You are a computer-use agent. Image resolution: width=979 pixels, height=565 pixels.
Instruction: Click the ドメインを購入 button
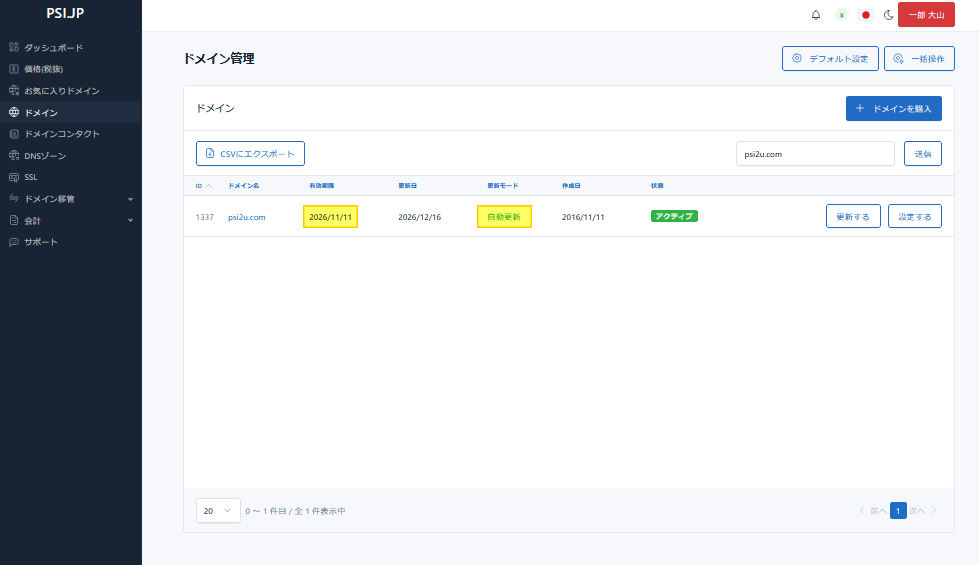[x=893, y=108]
